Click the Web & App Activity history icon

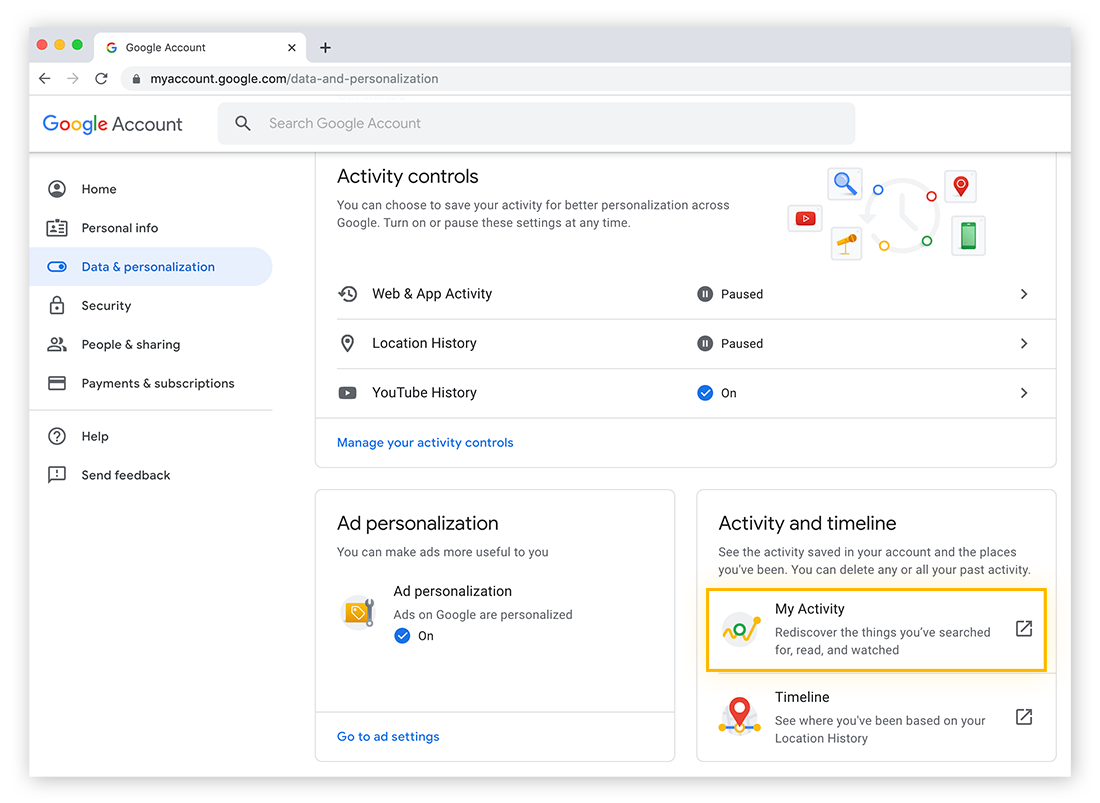(347, 294)
